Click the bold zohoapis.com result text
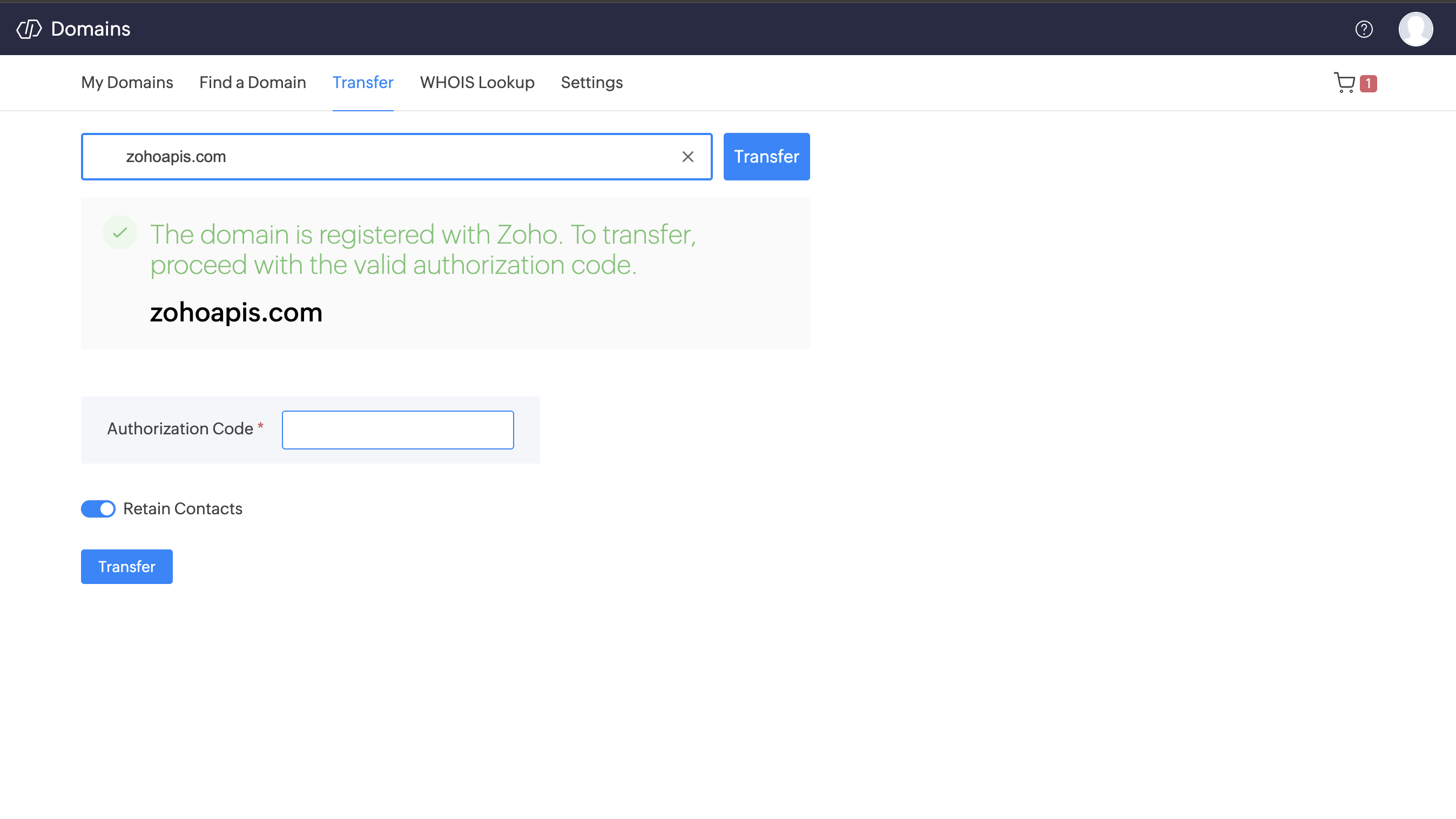Viewport: 1456px width, 819px height. pyautogui.click(x=235, y=313)
